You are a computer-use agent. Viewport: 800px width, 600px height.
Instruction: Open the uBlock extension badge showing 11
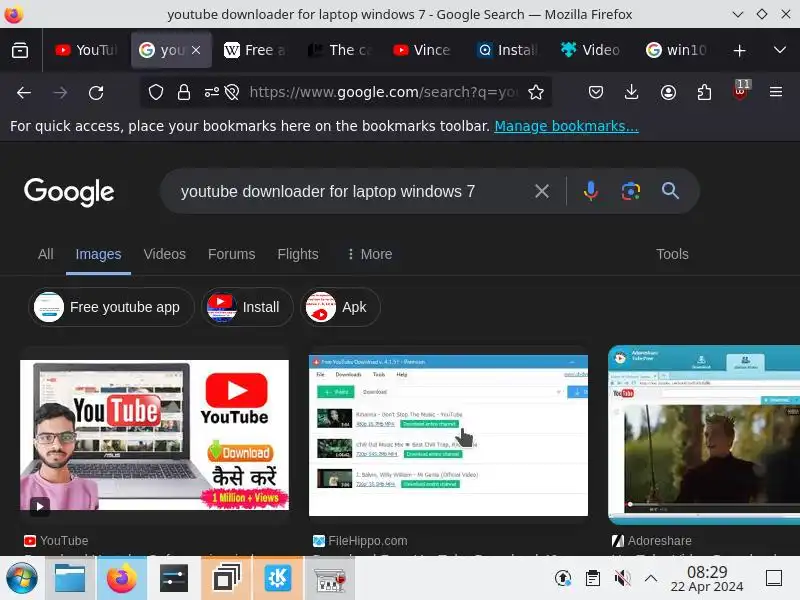click(740, 91)
